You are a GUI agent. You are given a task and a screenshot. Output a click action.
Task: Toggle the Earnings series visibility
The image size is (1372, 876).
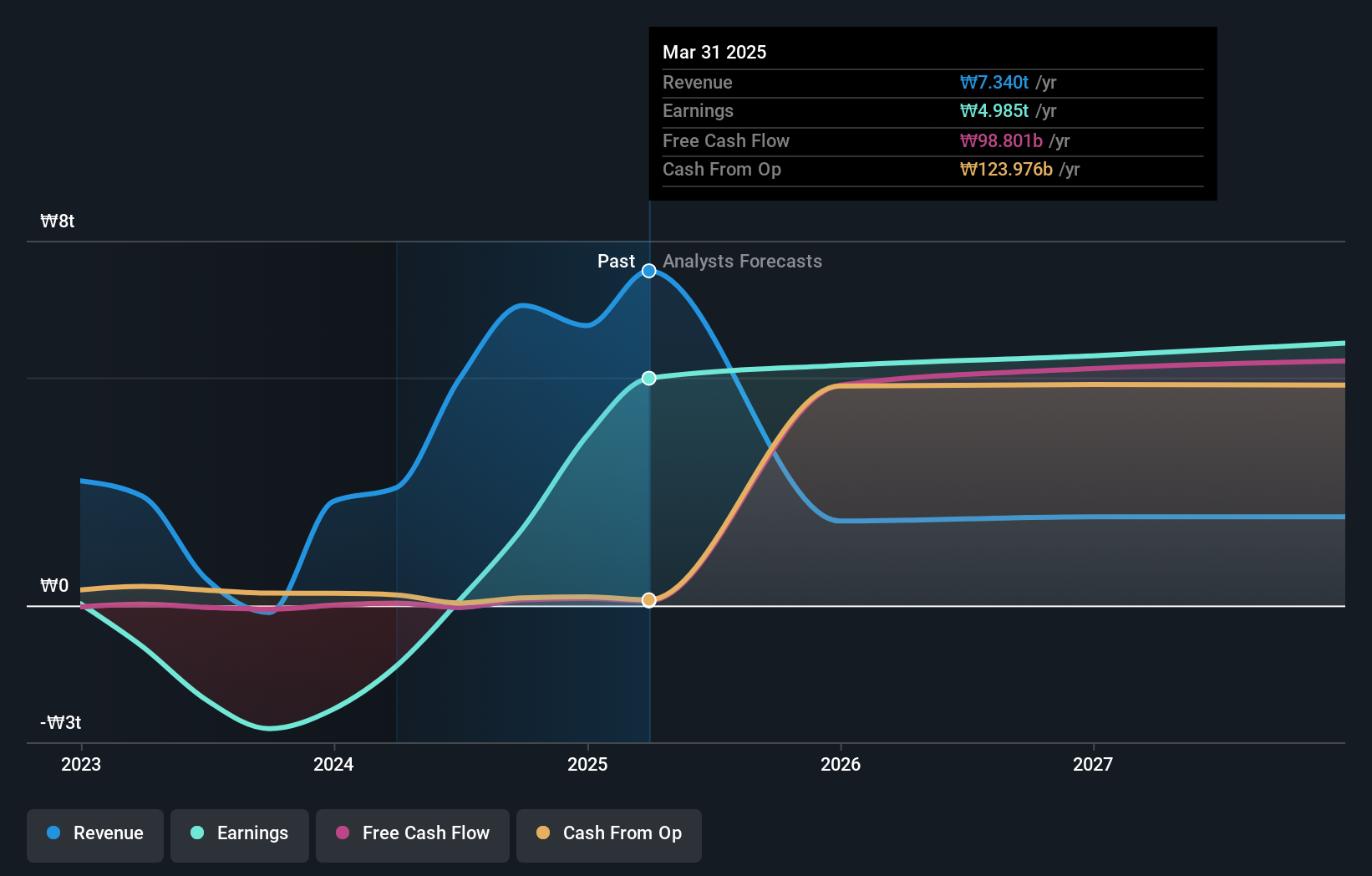pyautogui.click(x=240, y=833)
